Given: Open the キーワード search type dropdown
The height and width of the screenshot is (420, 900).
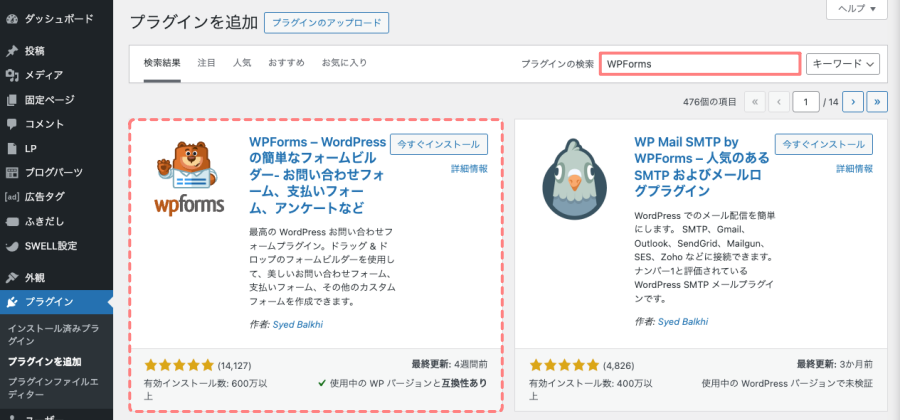Looking at the screenshot, I should pyautogui.click(x=843, y=64).
